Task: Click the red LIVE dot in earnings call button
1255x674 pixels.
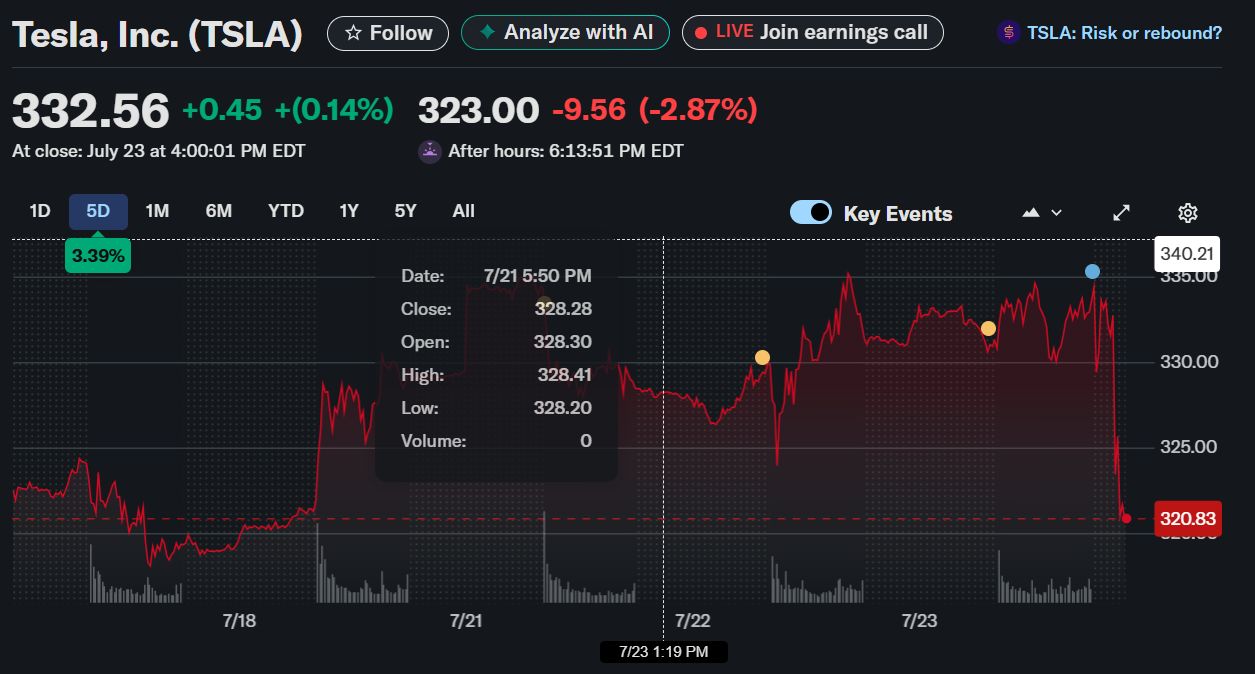Action: [x=701, y=32]
